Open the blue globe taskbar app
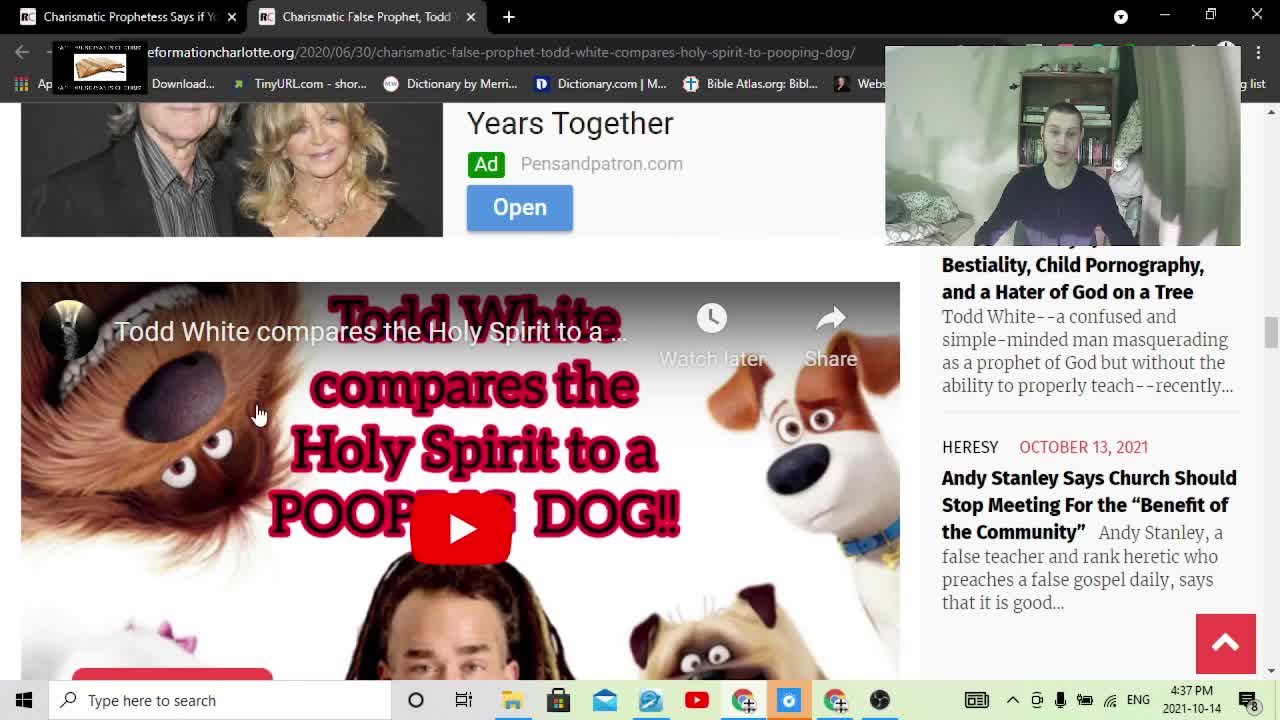Image resolution: width=1280 pixels, height=720 pixels. 651,700
